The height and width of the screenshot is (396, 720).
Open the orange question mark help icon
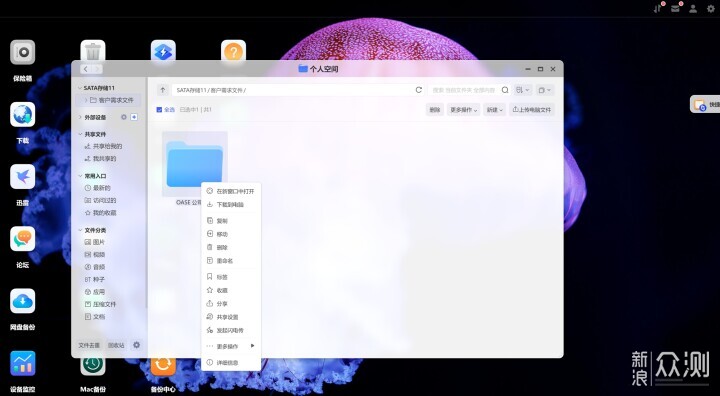click(233, 50)
